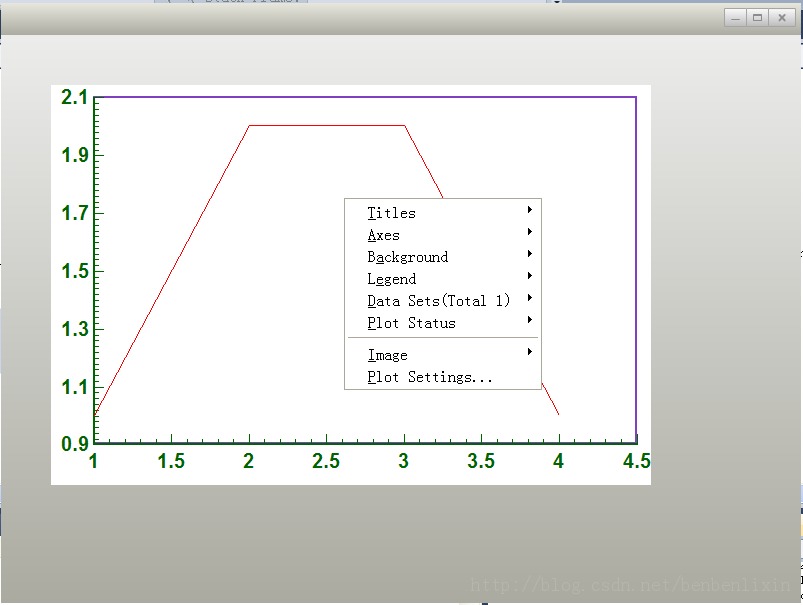The height and width of the screenshot is (605, 803).
Task: Click the x-axis label 4
Action: point(558,461)
